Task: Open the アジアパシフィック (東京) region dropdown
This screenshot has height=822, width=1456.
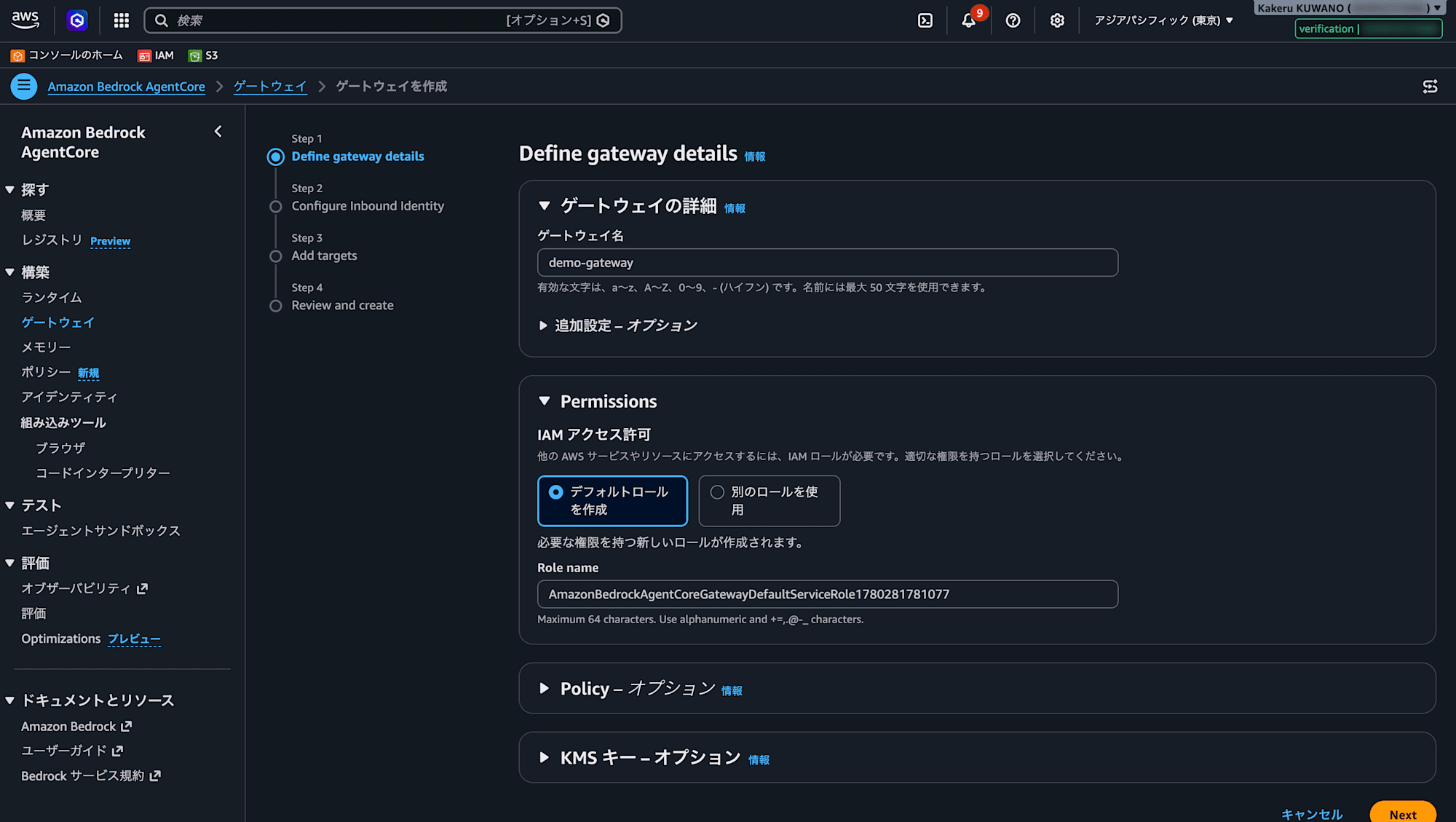Action: coord(1163,20)
